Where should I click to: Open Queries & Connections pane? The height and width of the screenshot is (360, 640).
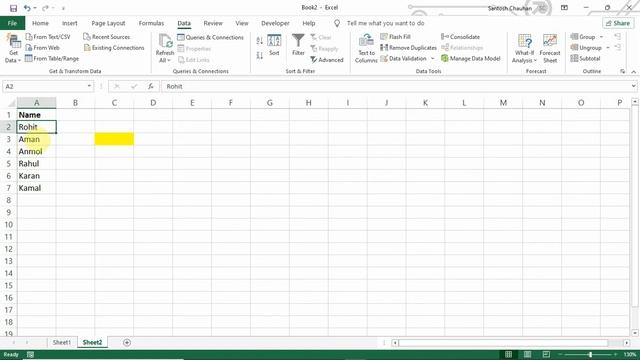pos(211,37)
